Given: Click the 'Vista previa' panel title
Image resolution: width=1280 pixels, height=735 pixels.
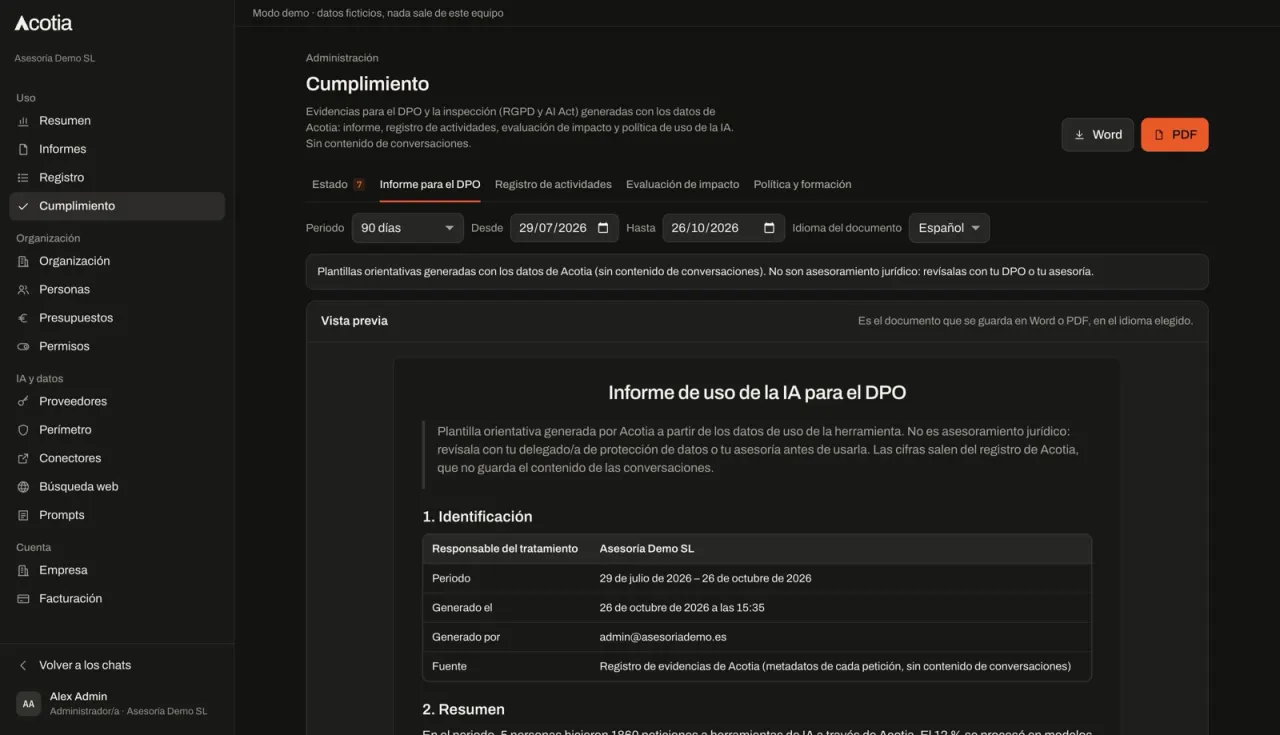Looking at the screenshot, I should [354, 321].
